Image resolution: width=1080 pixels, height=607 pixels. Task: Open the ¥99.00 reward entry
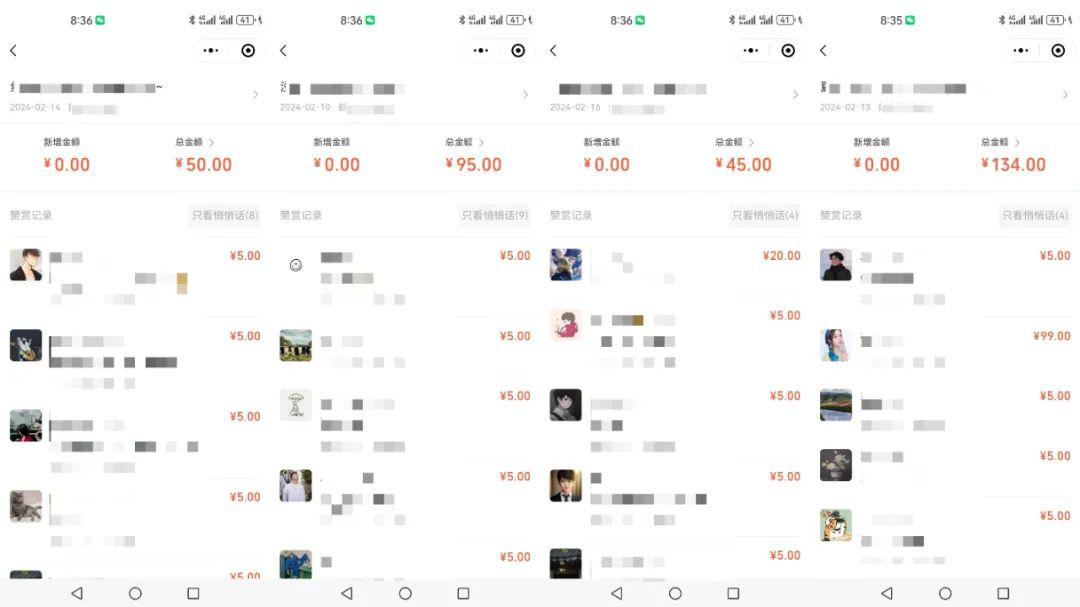945,346
